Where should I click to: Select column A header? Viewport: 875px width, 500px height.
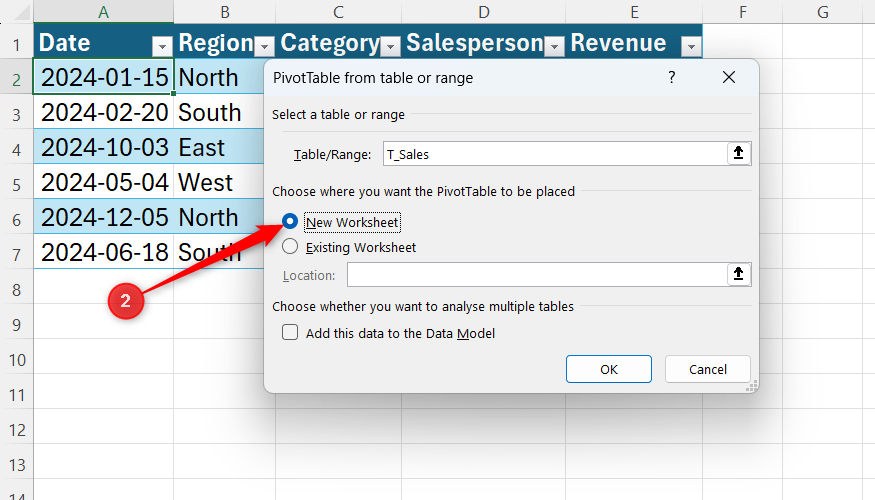point(104,12)
